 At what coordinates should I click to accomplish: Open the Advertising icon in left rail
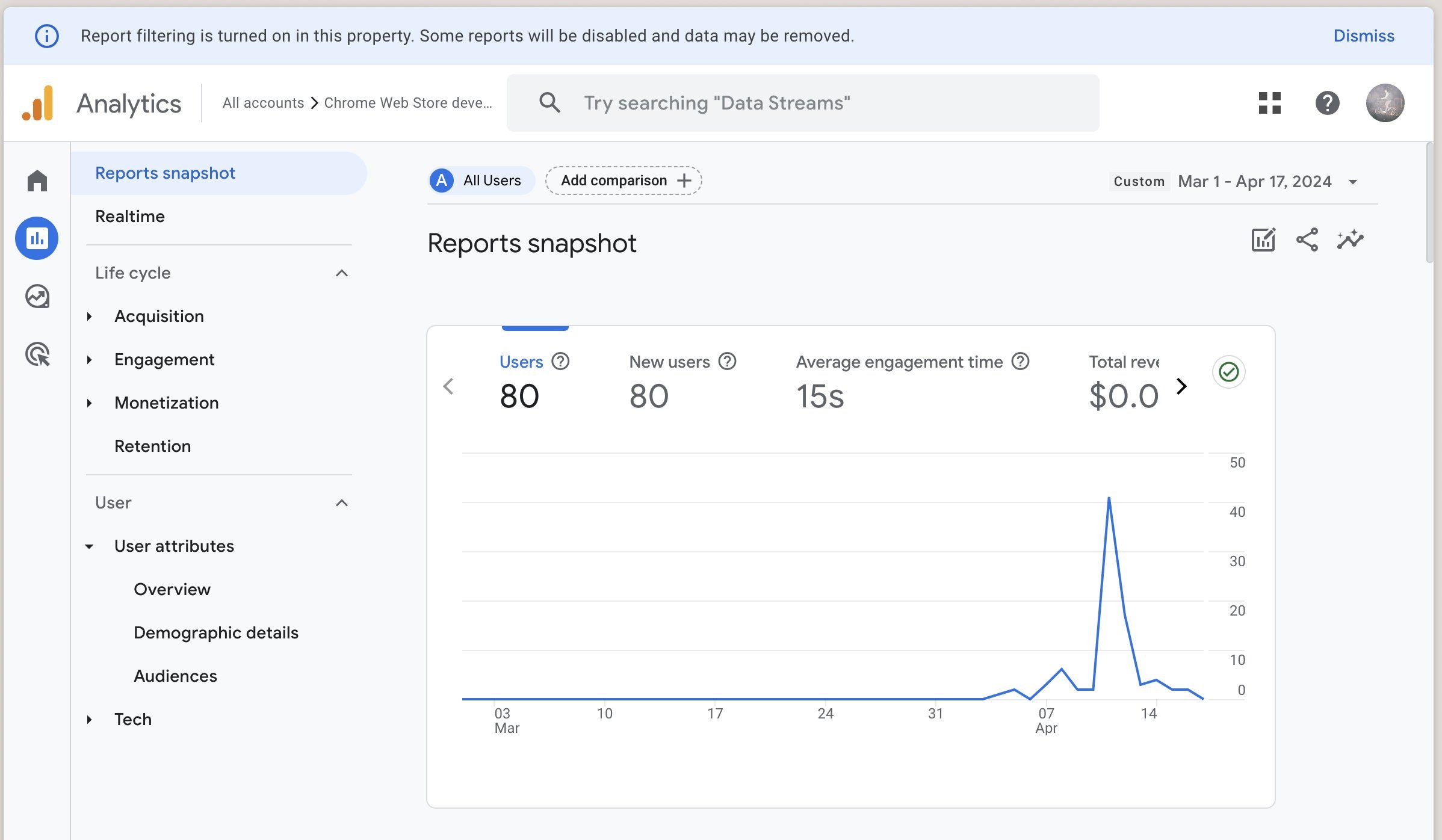(37, 354)
